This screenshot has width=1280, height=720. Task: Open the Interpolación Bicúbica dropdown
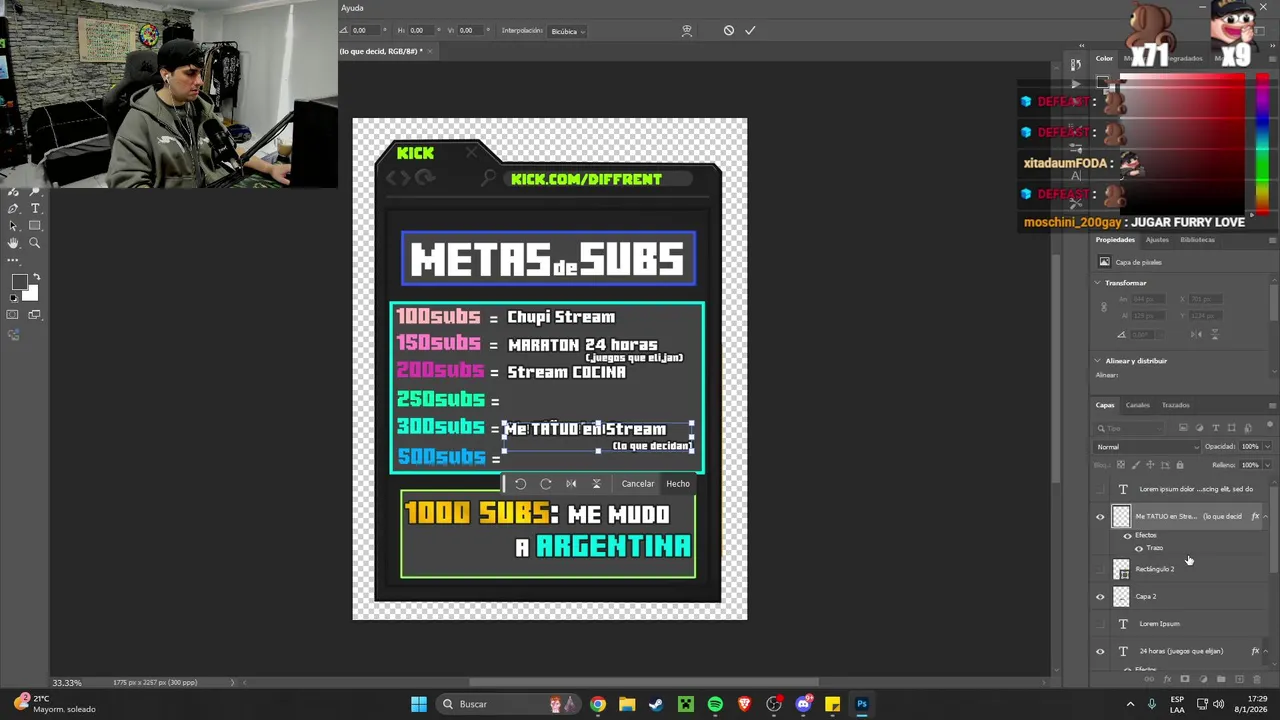[567, 31]
